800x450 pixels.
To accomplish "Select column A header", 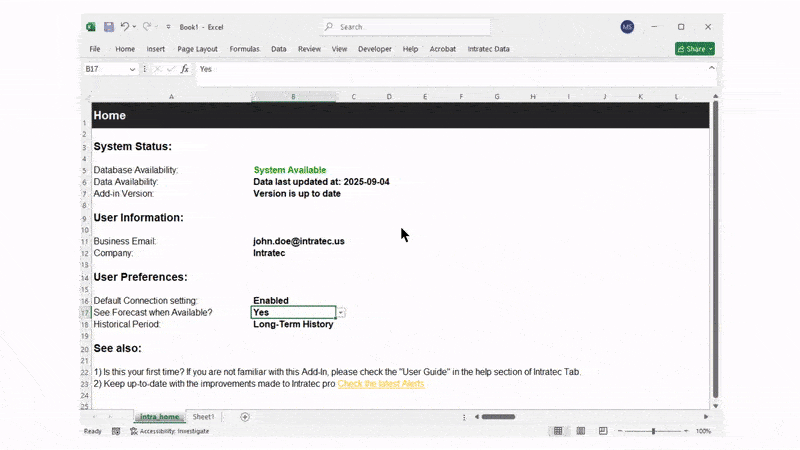I will coord(171,96).
